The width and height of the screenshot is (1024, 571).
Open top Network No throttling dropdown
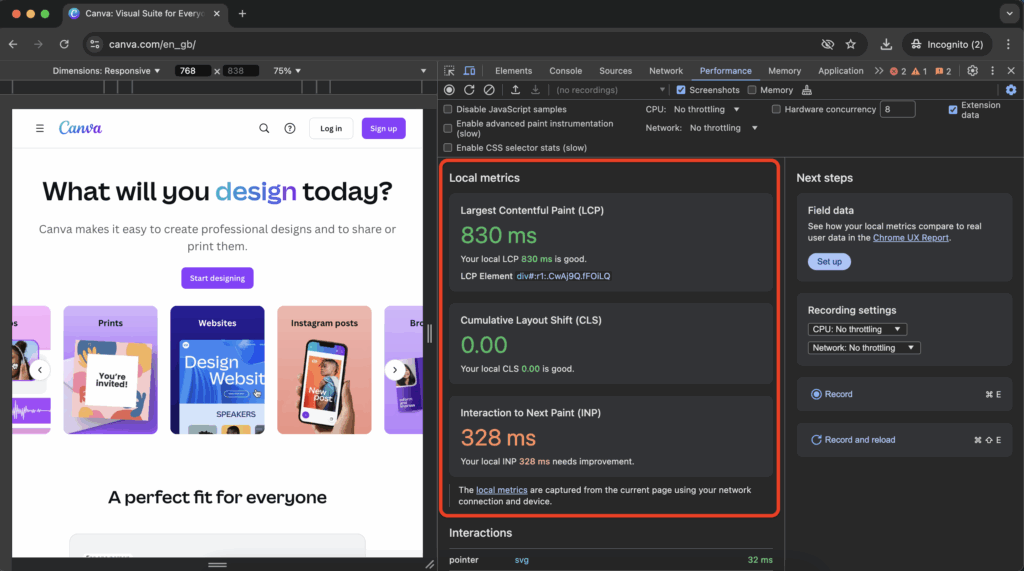[x=724, y=128]
